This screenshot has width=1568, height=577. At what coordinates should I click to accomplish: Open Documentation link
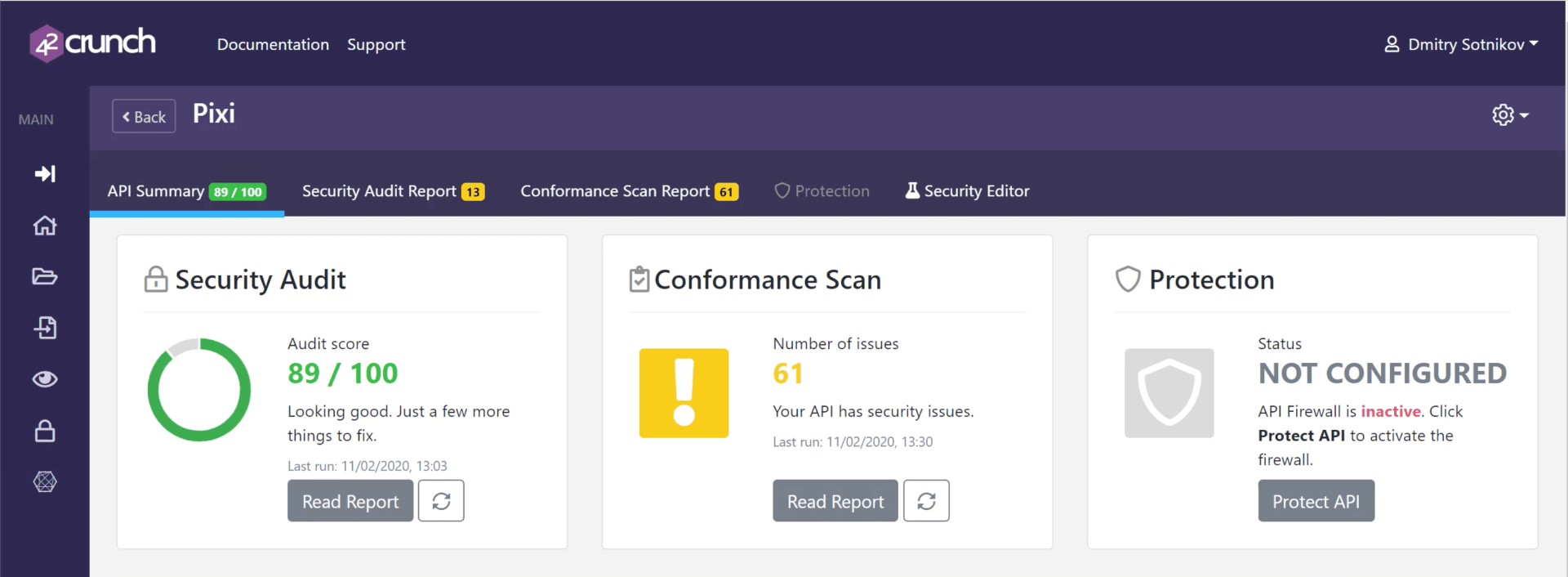tap(273, 44)
